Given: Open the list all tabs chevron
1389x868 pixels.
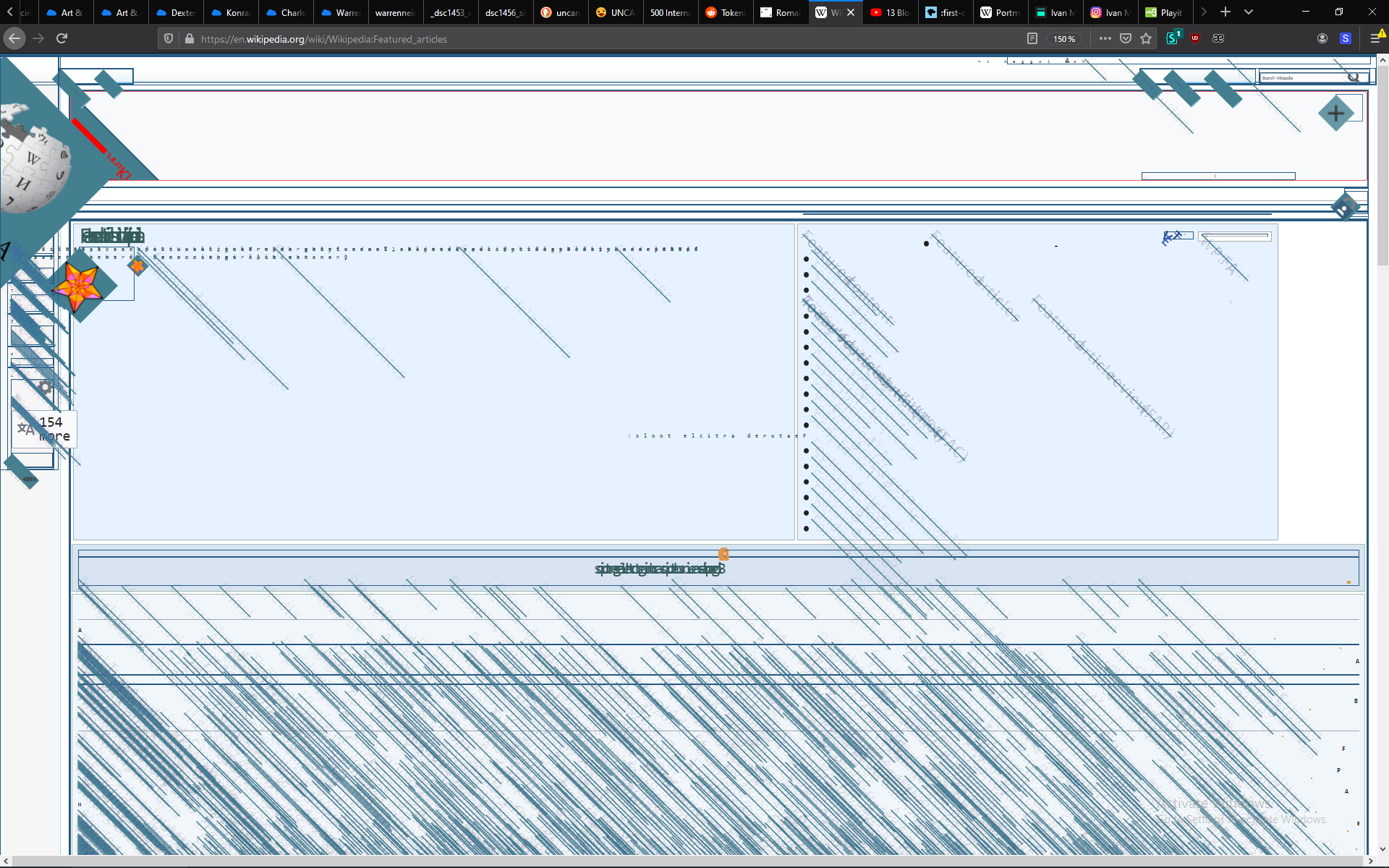Looking at the screenshot, I should [x=1249, y=12].
